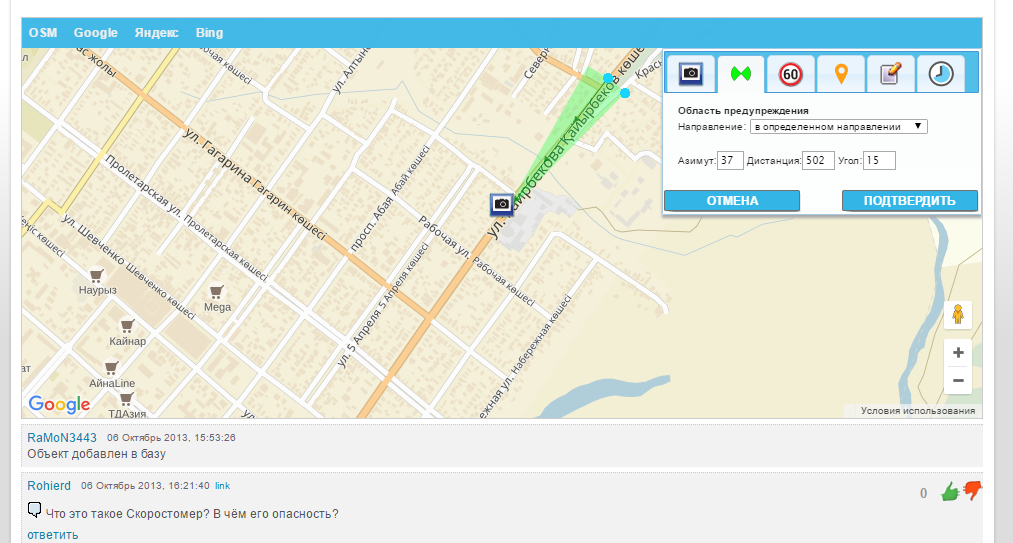1013x543 pixels.
Task: Switch map layer to Яндекс
Action: [x=156, y=33]
